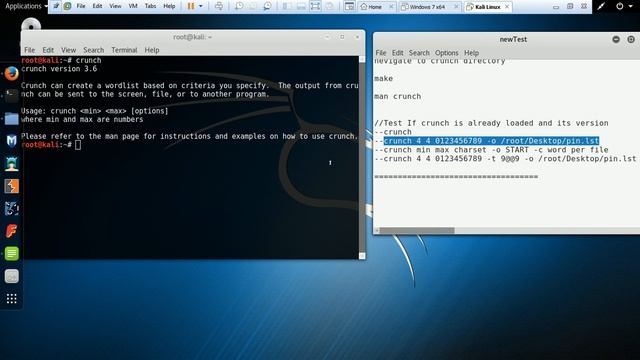Minimize the newTest window
The width and height of the screenshot is (640, 360).
616,39
